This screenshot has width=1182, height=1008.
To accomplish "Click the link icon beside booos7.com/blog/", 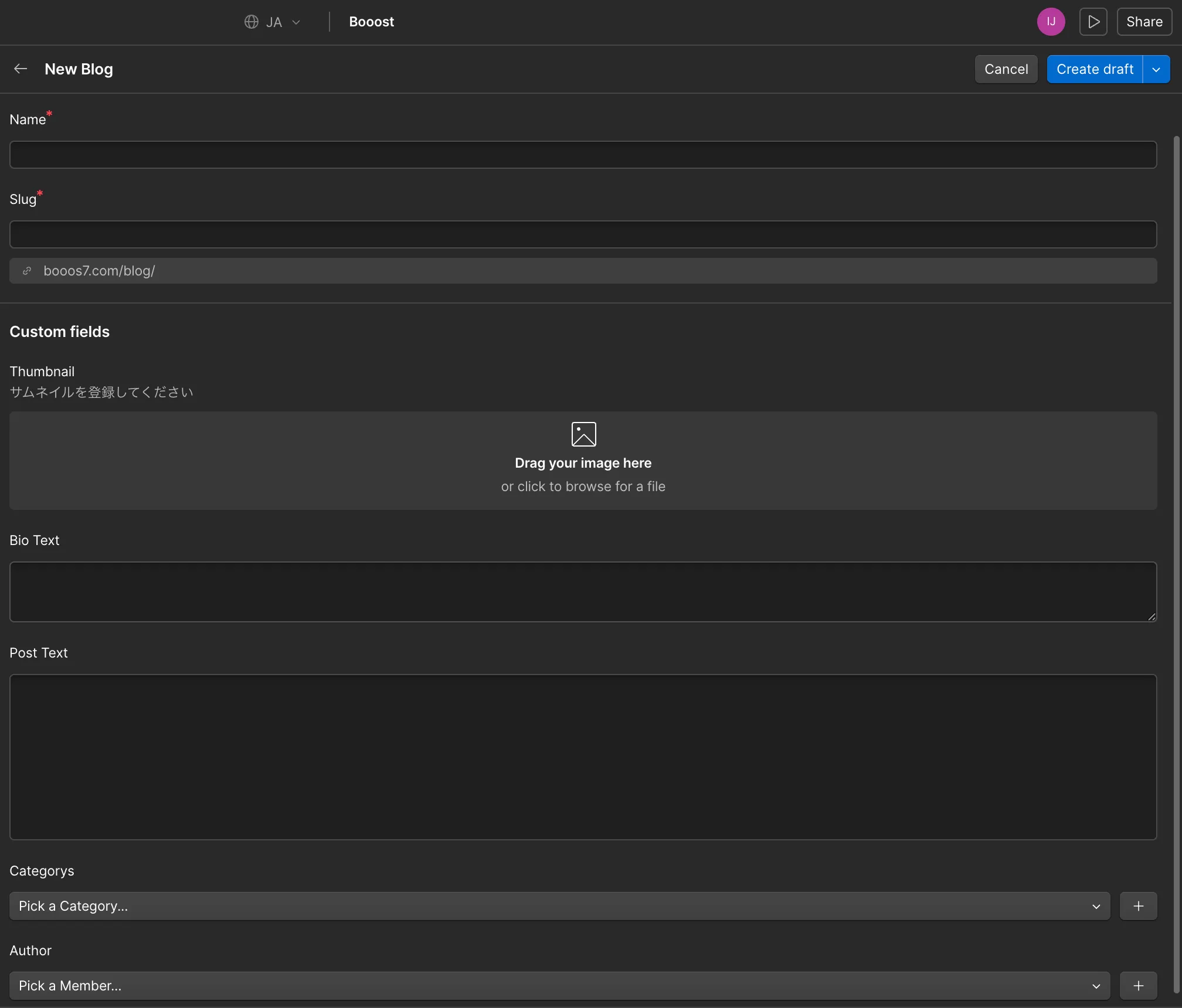I will click(27, 271).
